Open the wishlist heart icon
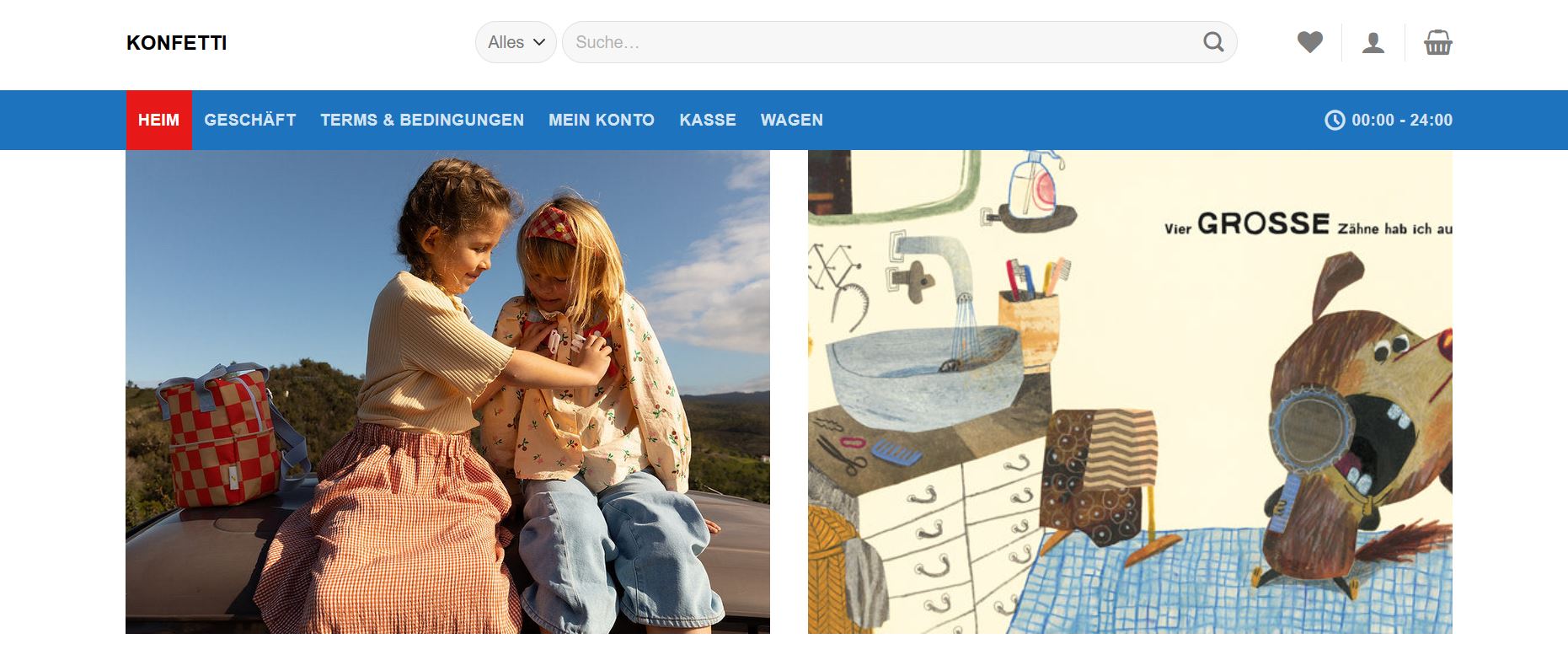The width and height of the screenshot is (1568, 671). [1309, 42]
